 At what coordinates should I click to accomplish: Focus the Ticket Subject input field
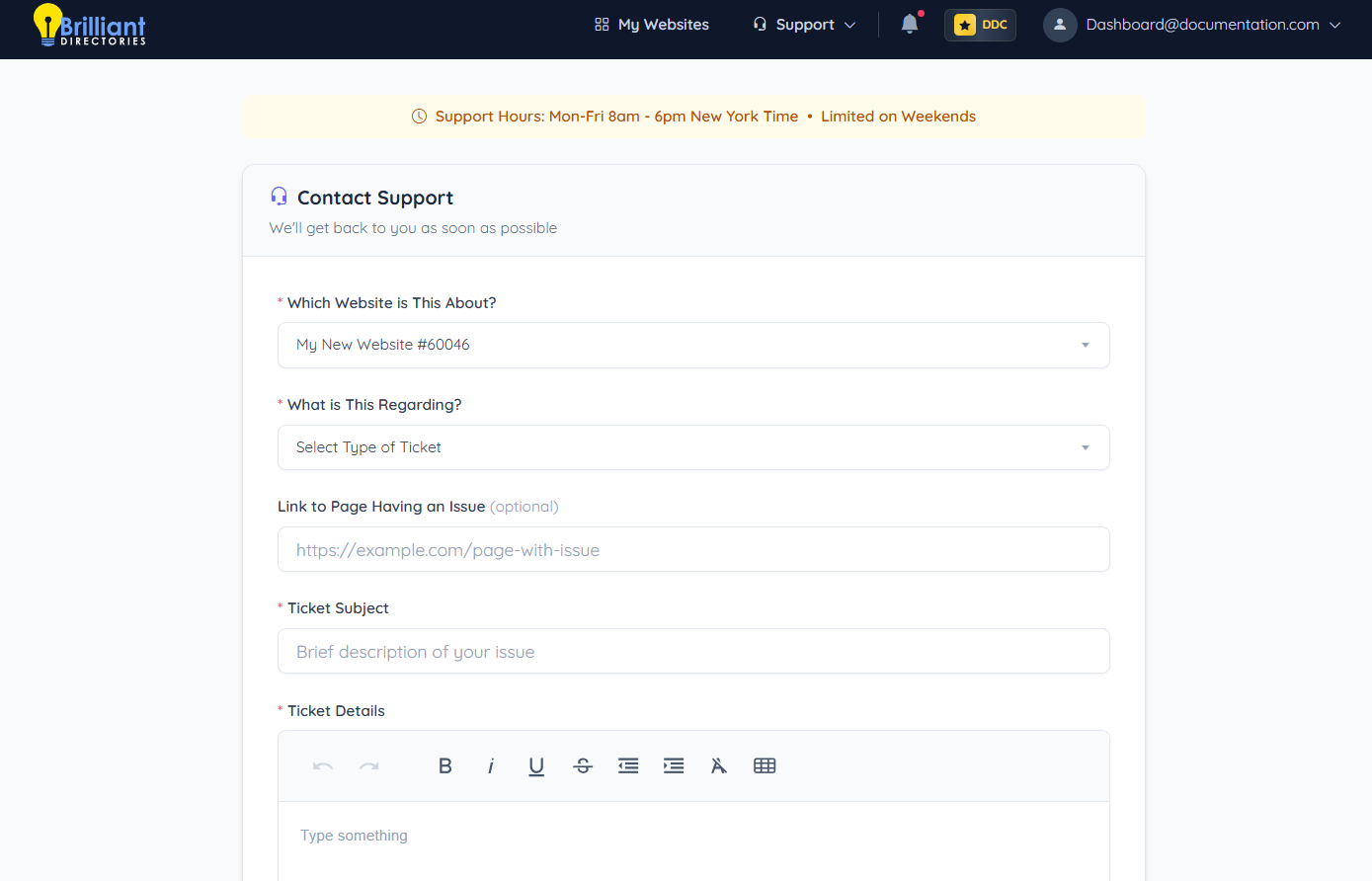pos(693,651)
